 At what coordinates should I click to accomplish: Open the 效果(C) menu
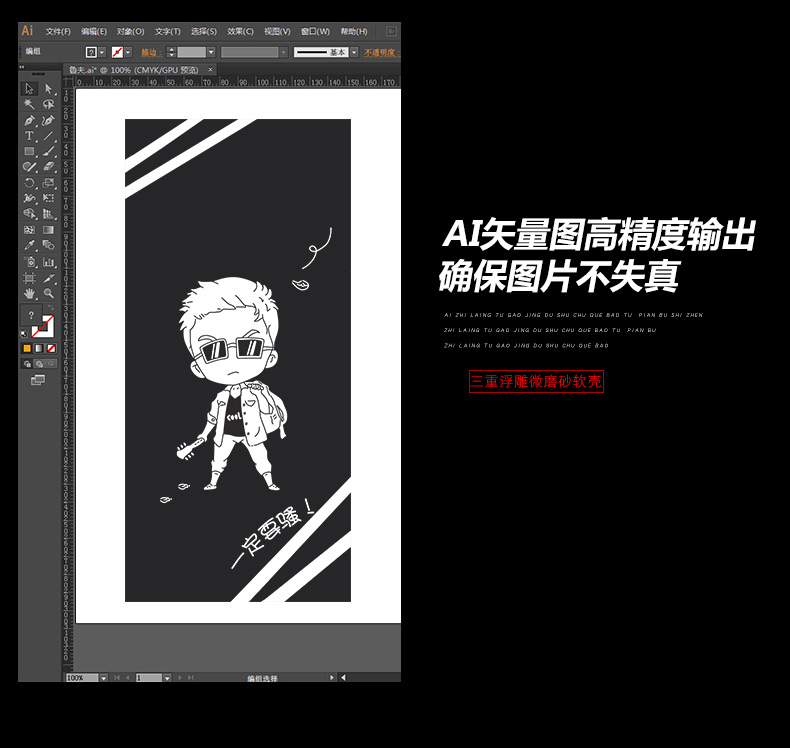pos(240,31)
